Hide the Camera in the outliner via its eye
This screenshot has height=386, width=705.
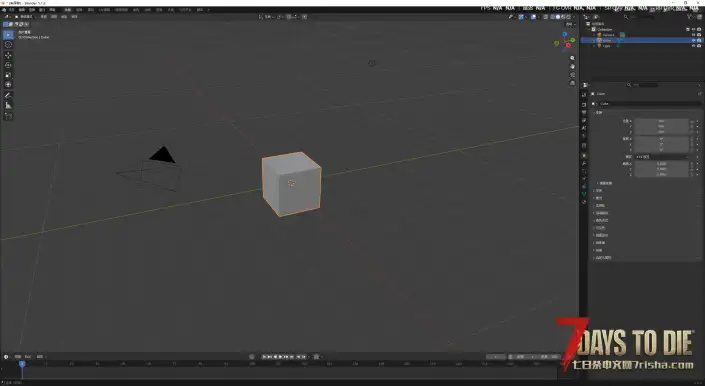693,35
